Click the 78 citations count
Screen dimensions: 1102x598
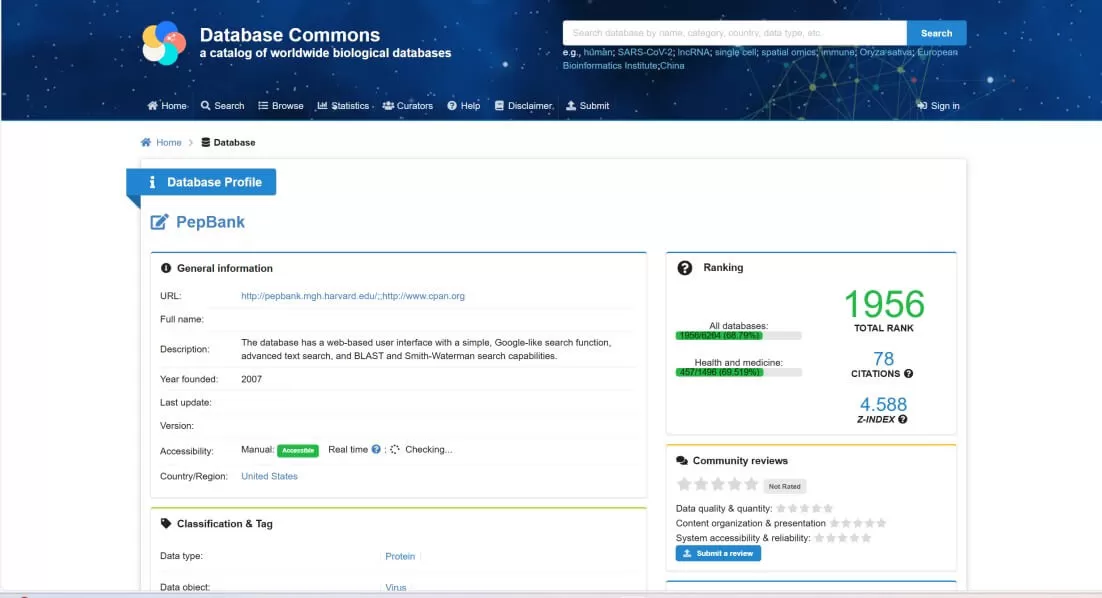click(x=883, y=359)
